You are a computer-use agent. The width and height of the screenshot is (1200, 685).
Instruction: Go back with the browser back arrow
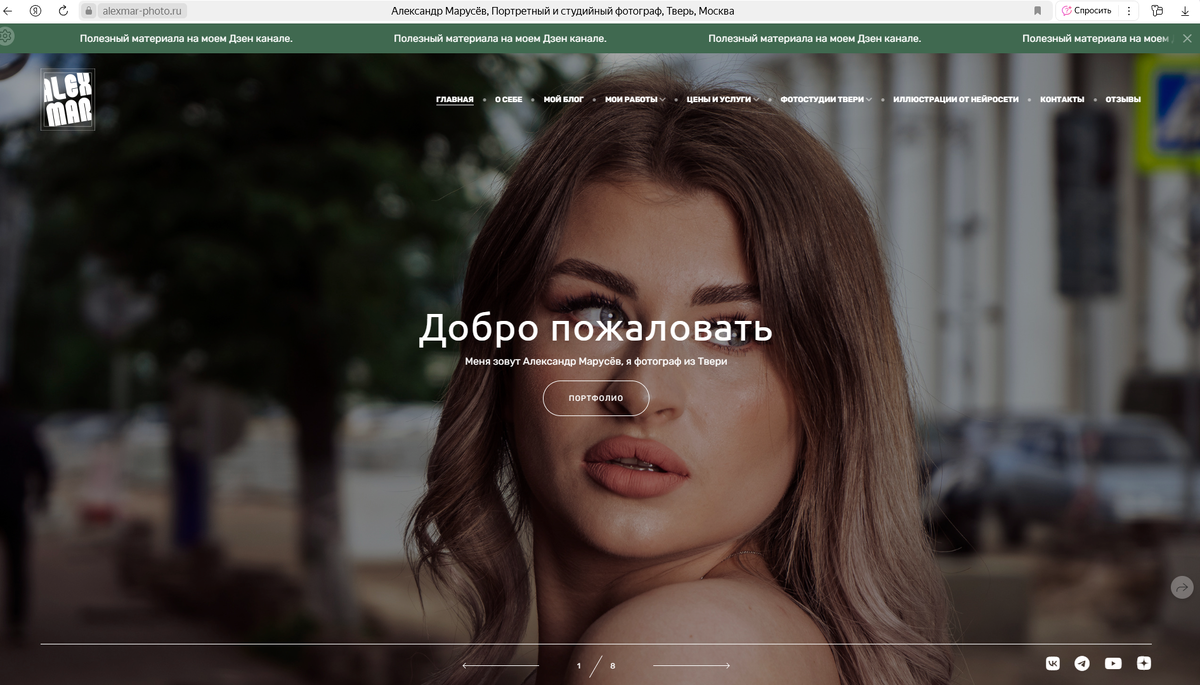(7, 10)
